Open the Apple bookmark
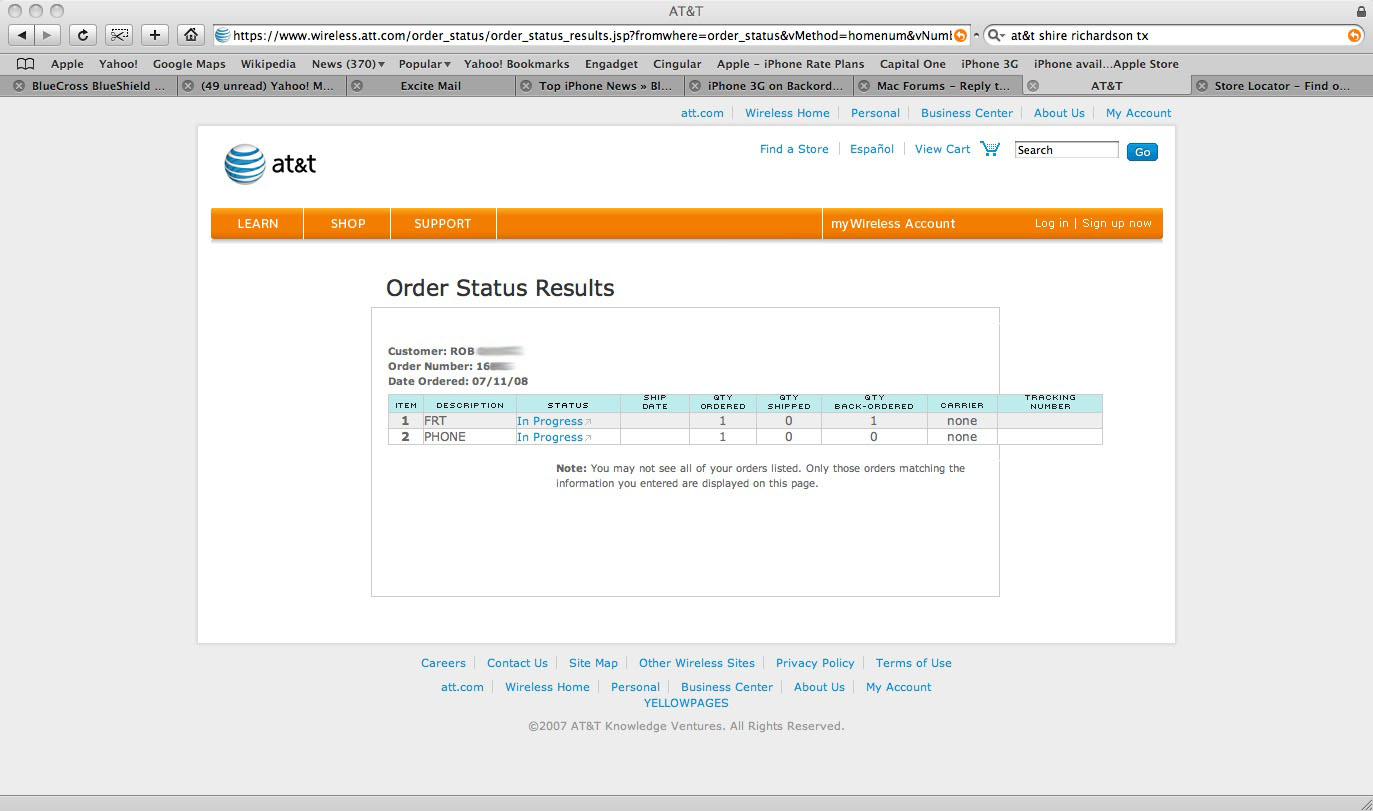The width and height of the screenshot is (1373, 811). (68, 64)
